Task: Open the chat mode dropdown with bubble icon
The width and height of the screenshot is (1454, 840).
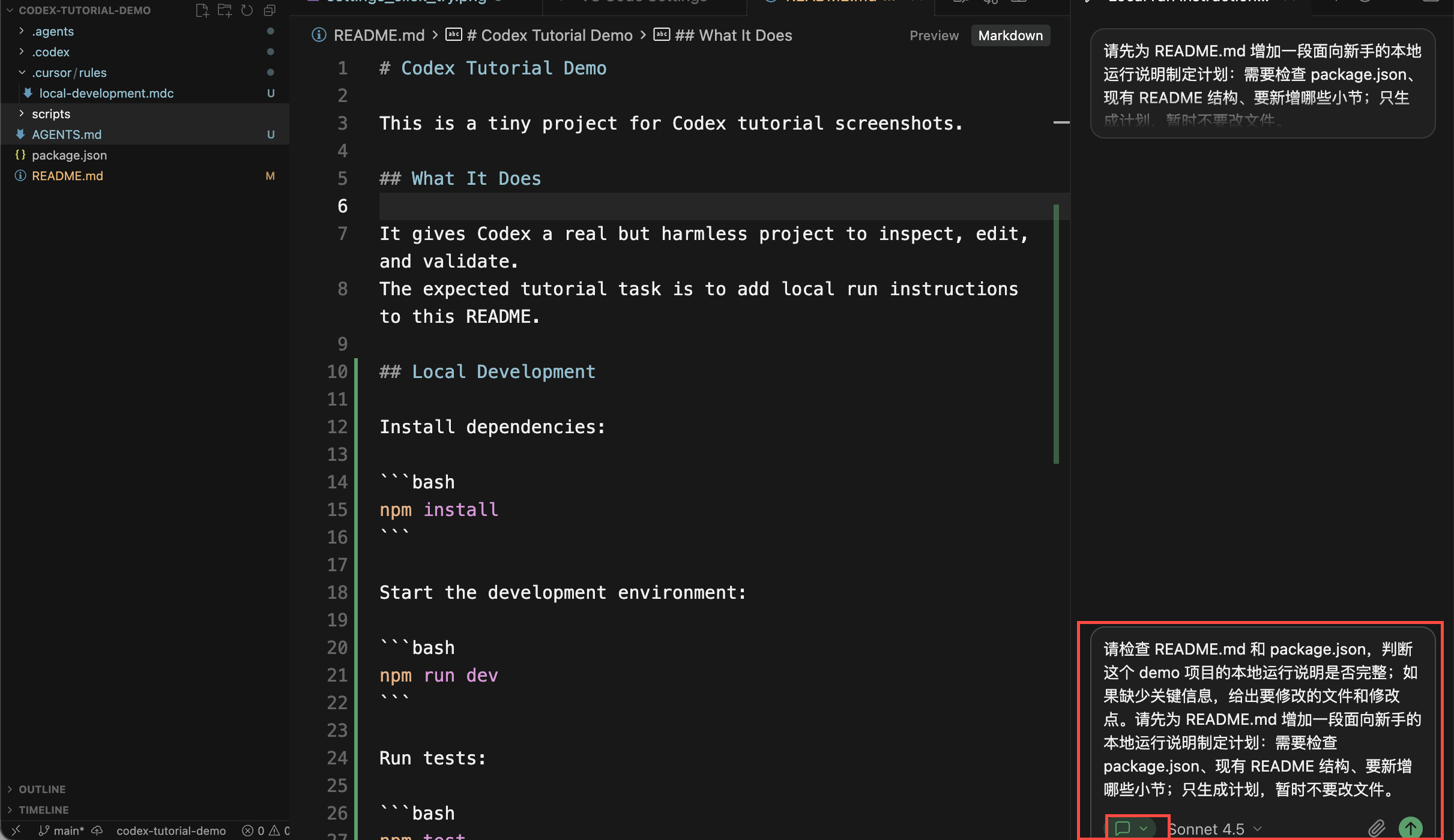Action: coord(1132,829)
